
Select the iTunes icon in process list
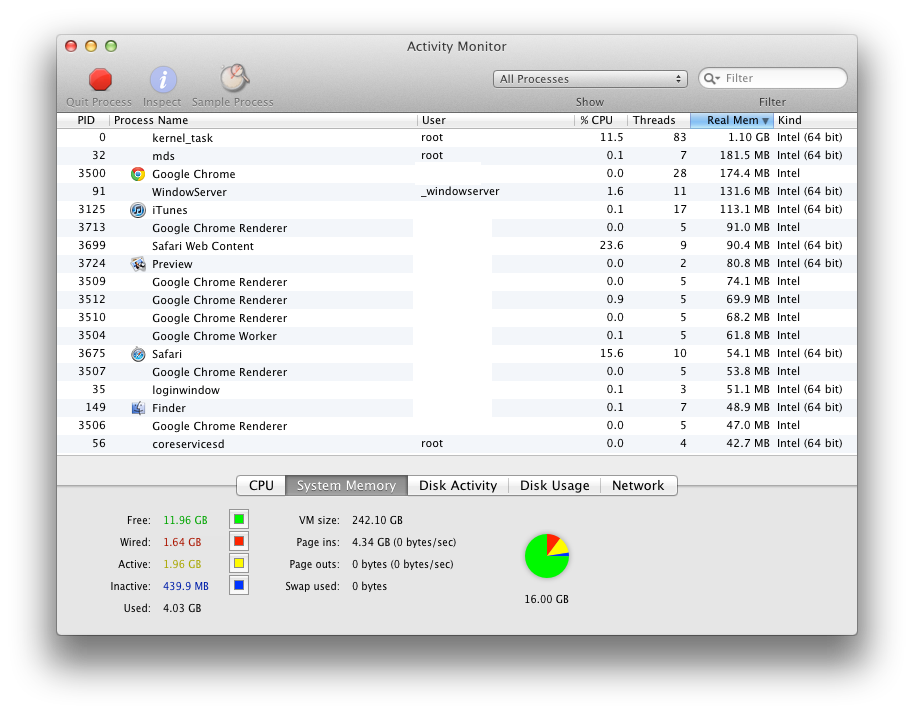(138, 210)
